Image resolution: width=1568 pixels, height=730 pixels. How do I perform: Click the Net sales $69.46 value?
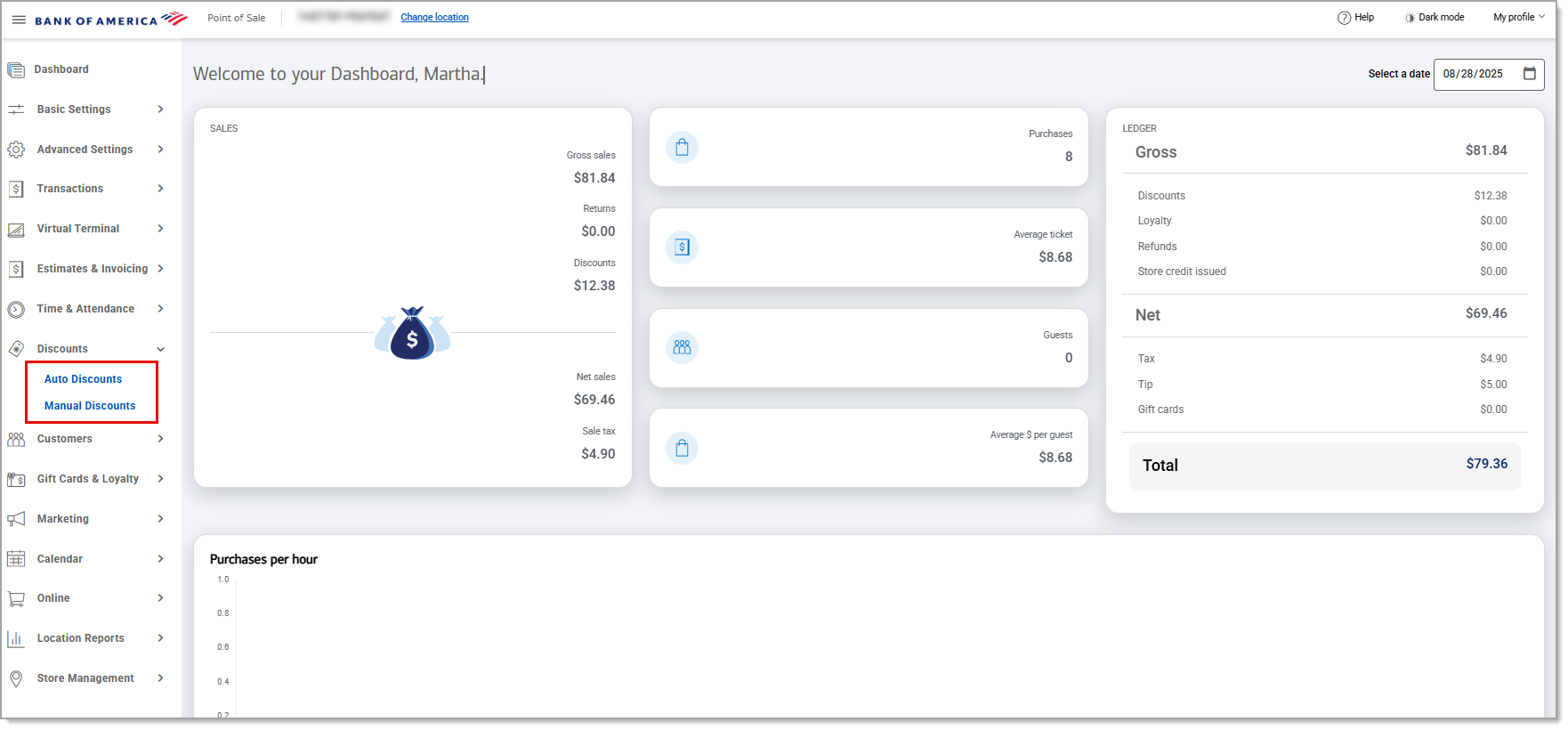[x=594, y=400]
